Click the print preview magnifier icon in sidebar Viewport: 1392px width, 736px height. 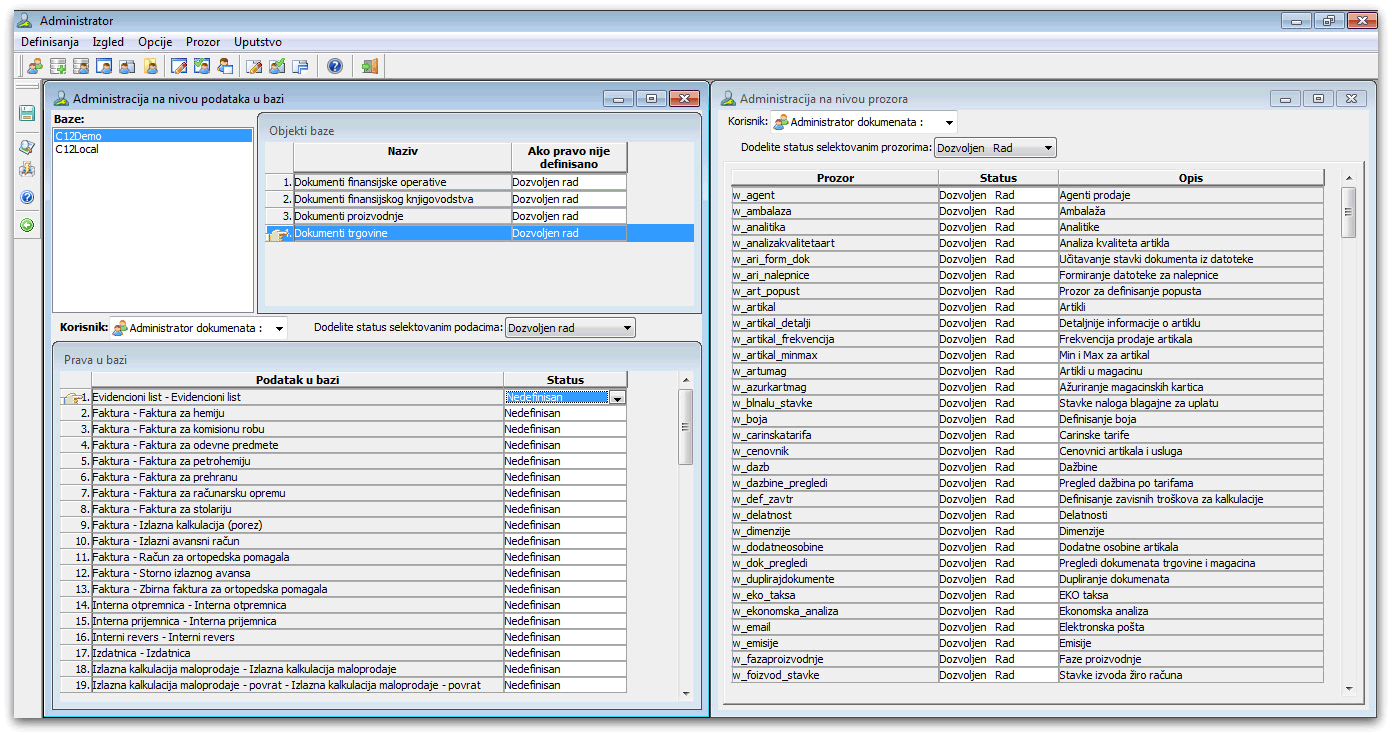27,147
